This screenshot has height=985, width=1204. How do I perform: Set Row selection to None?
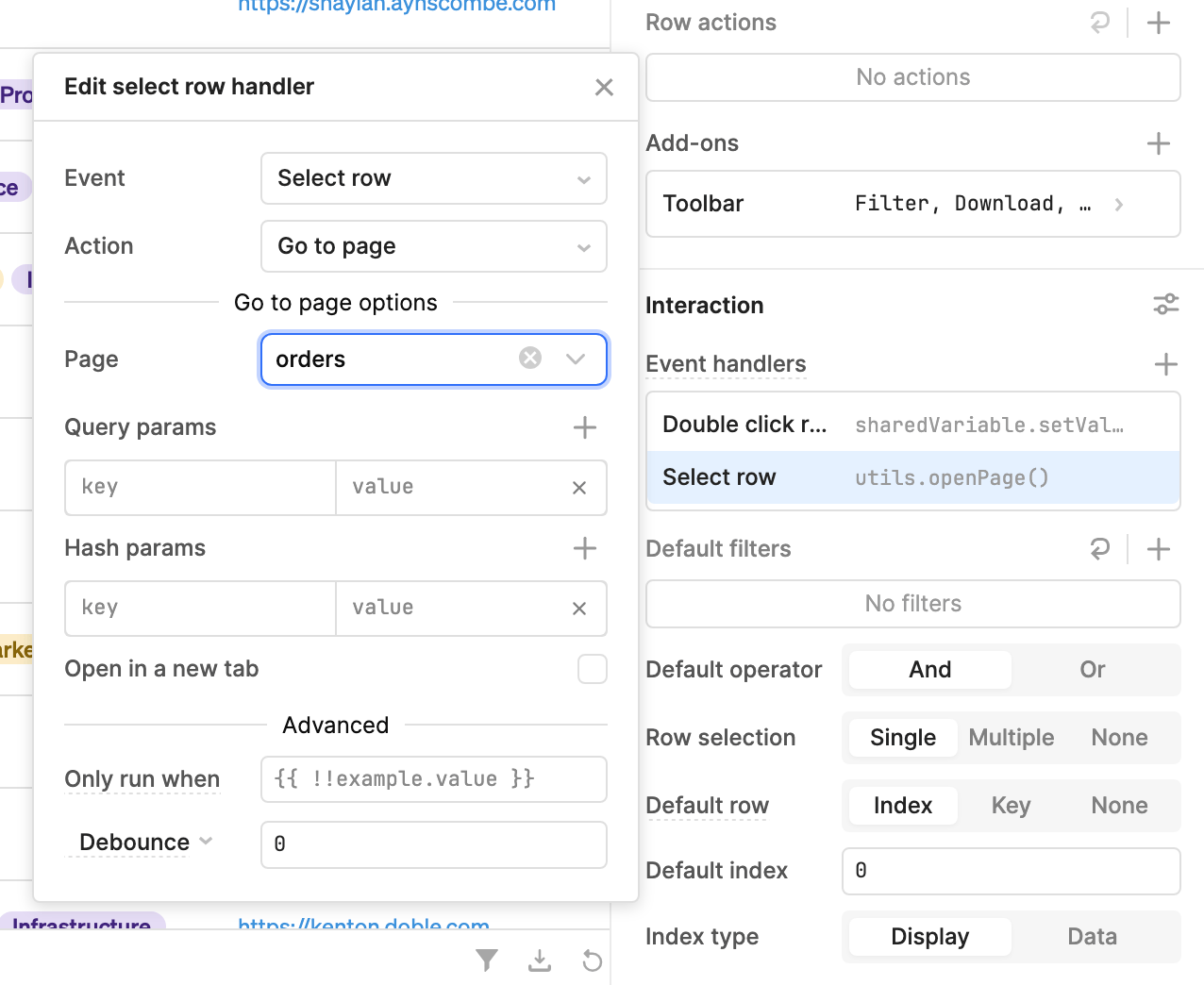1120,738
